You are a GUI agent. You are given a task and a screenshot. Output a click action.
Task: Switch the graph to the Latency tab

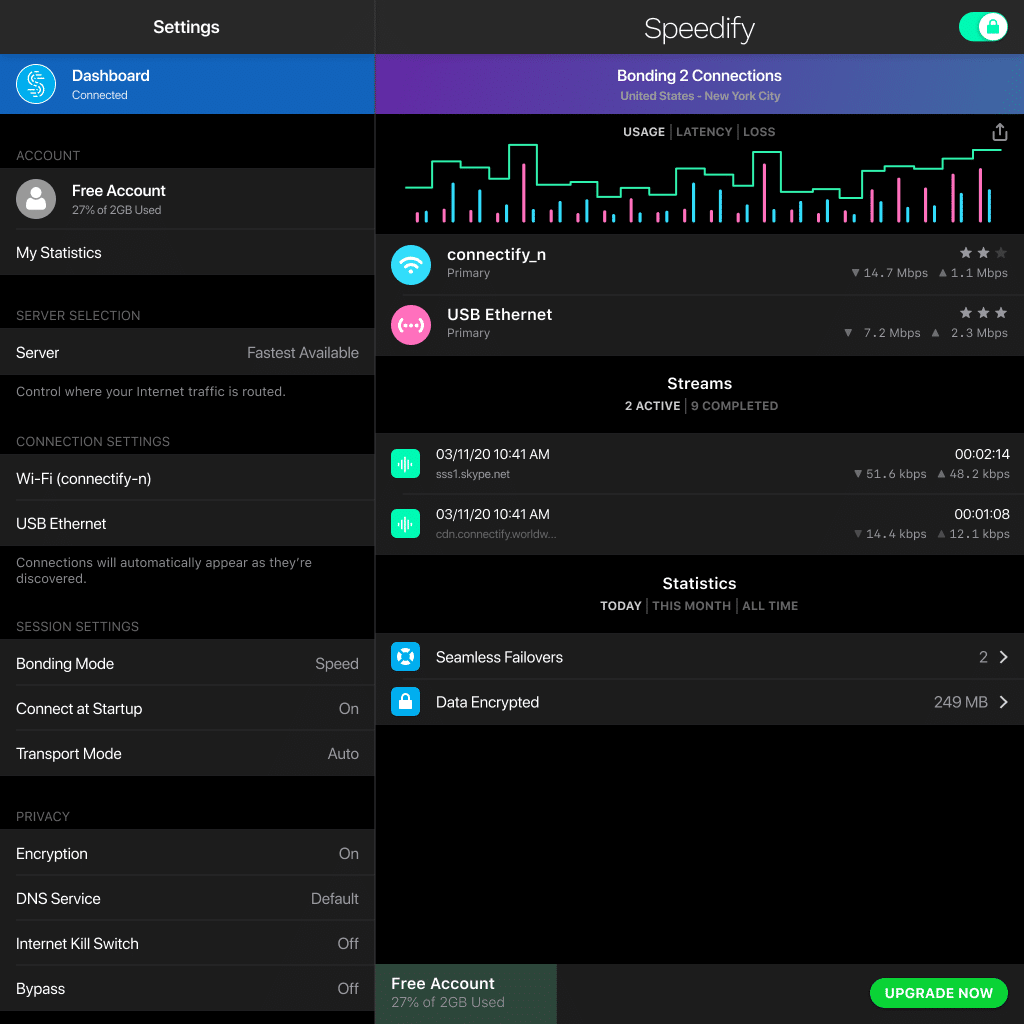(x=704, y=132)
